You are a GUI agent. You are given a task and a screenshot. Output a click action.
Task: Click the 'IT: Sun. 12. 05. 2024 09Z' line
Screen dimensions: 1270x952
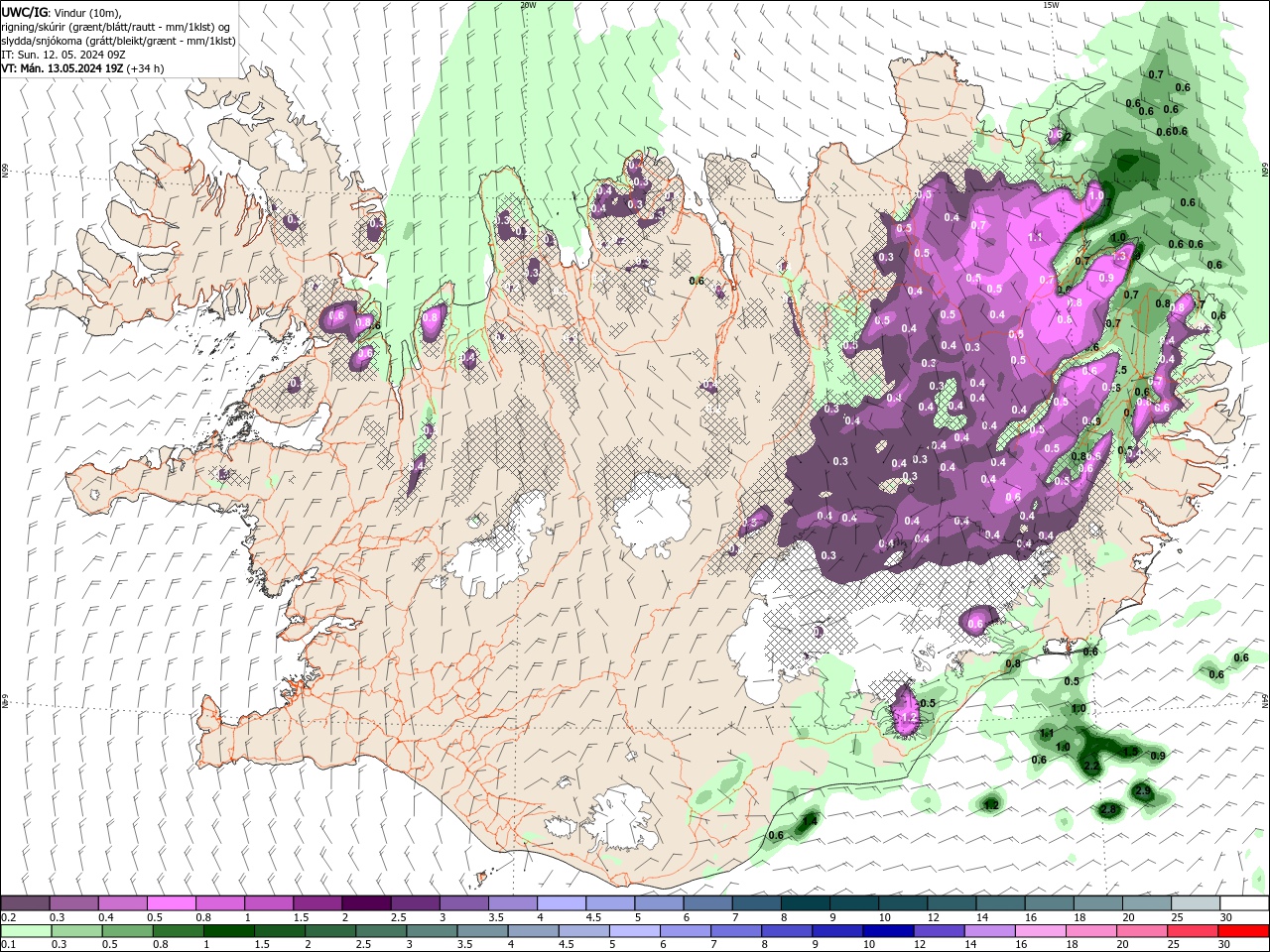[64, 55]
